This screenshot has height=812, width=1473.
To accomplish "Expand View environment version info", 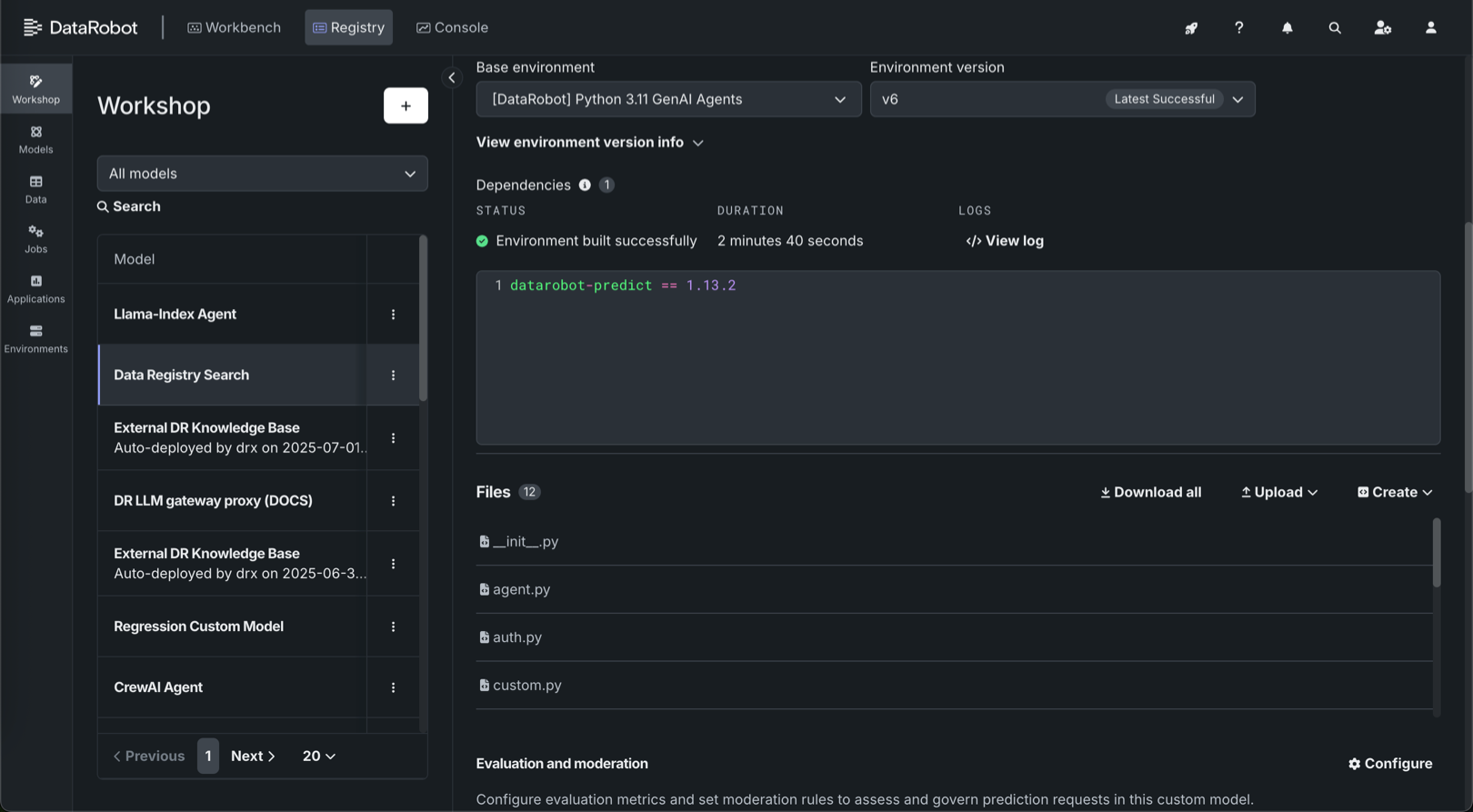I will pos(589,143).
